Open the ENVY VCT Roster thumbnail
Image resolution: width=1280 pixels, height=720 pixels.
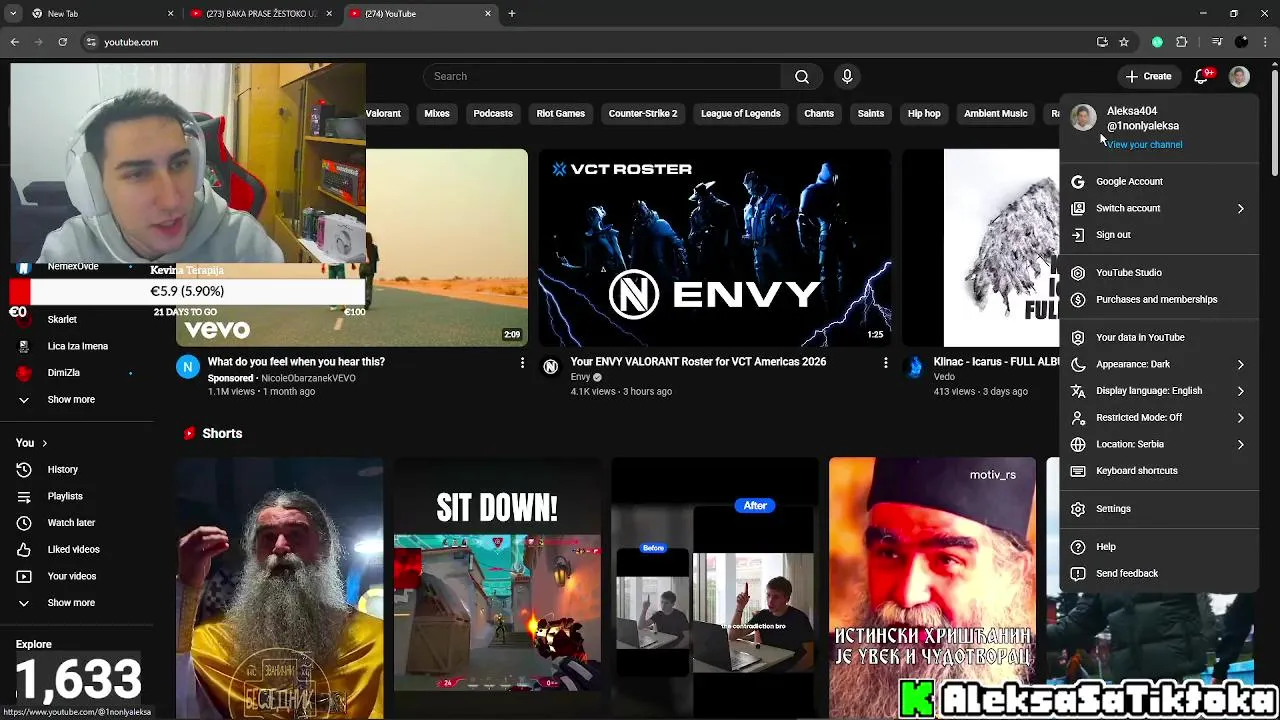(x=714, y=248)
